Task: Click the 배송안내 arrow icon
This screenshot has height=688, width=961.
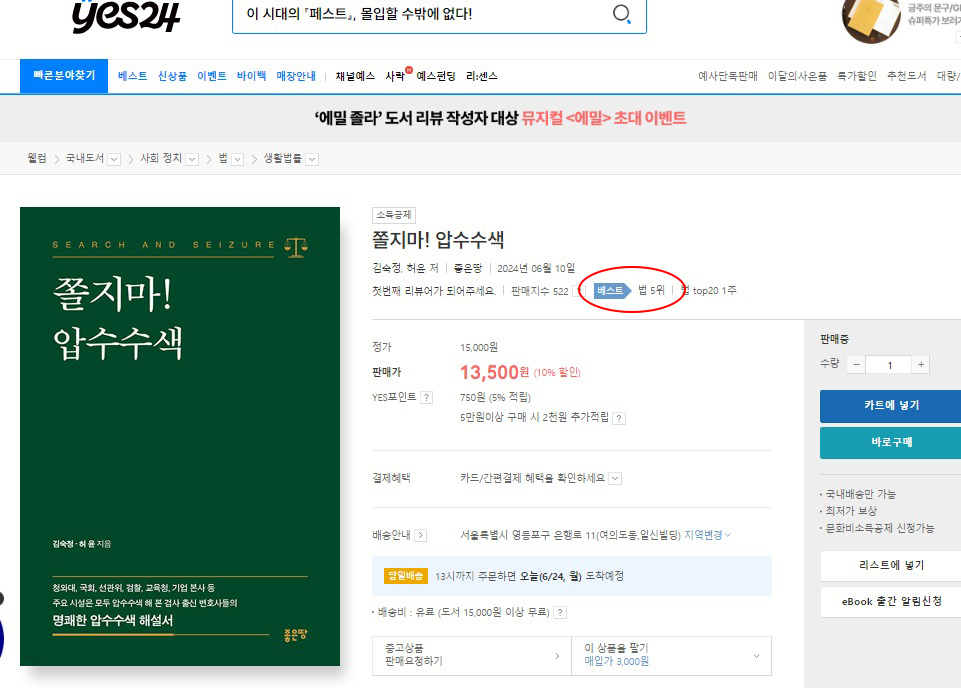Action: tap(420, 535)
